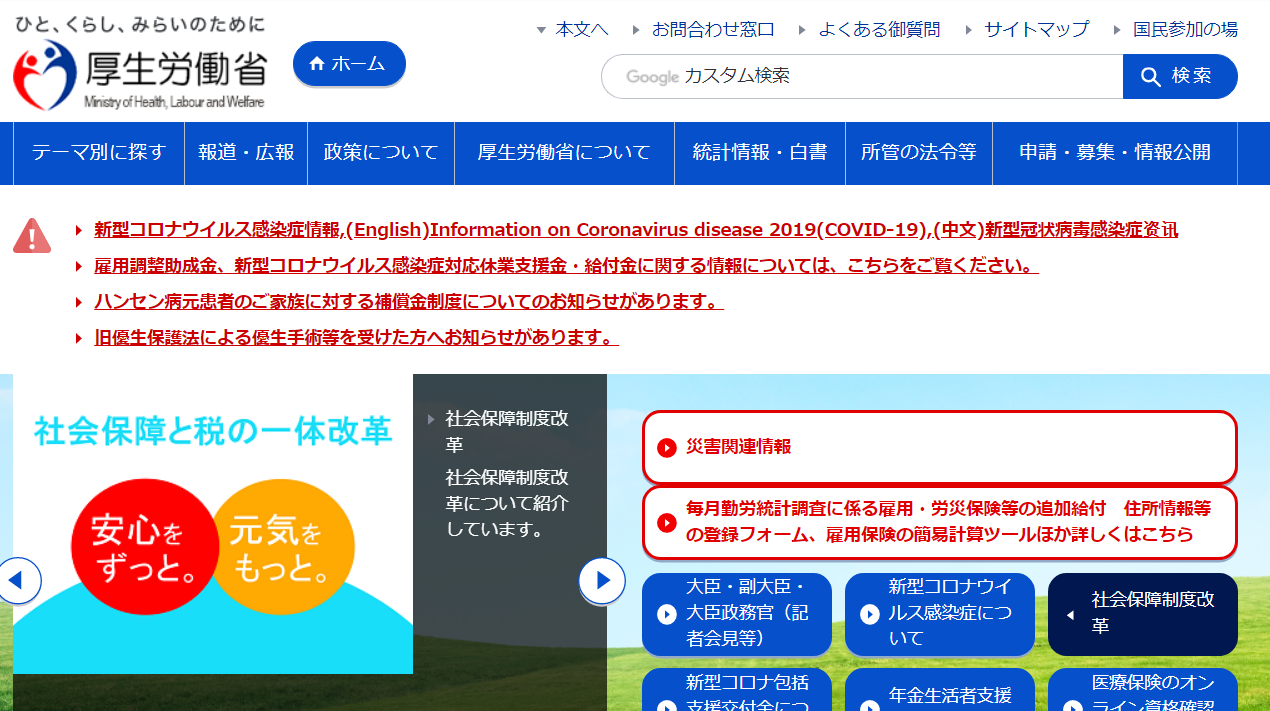This screenshot has height=711, width=1270.
Task: Open the 統計情報・白書 menu
Action: coord(760,153)
